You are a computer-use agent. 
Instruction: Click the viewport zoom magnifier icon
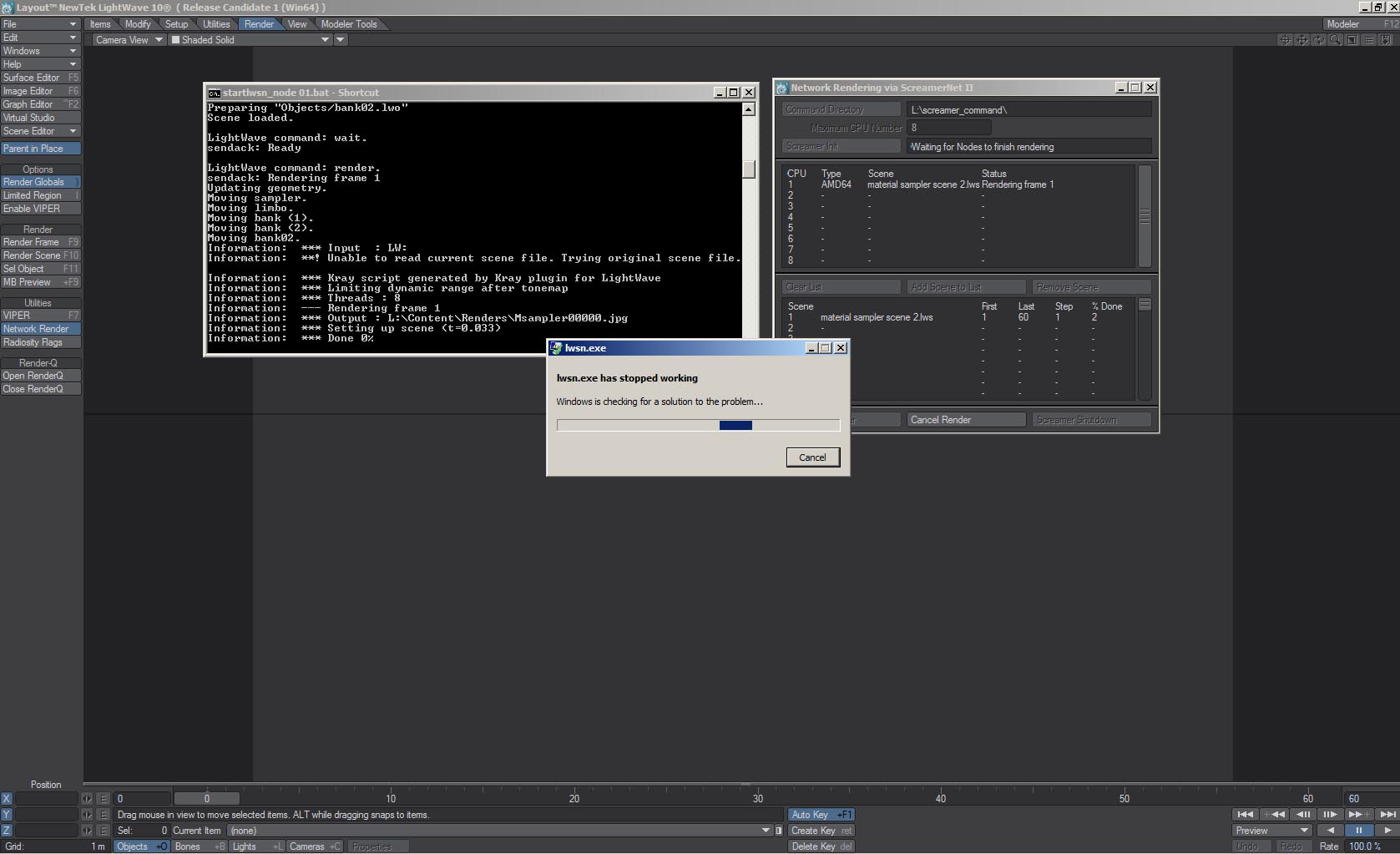1336,40
